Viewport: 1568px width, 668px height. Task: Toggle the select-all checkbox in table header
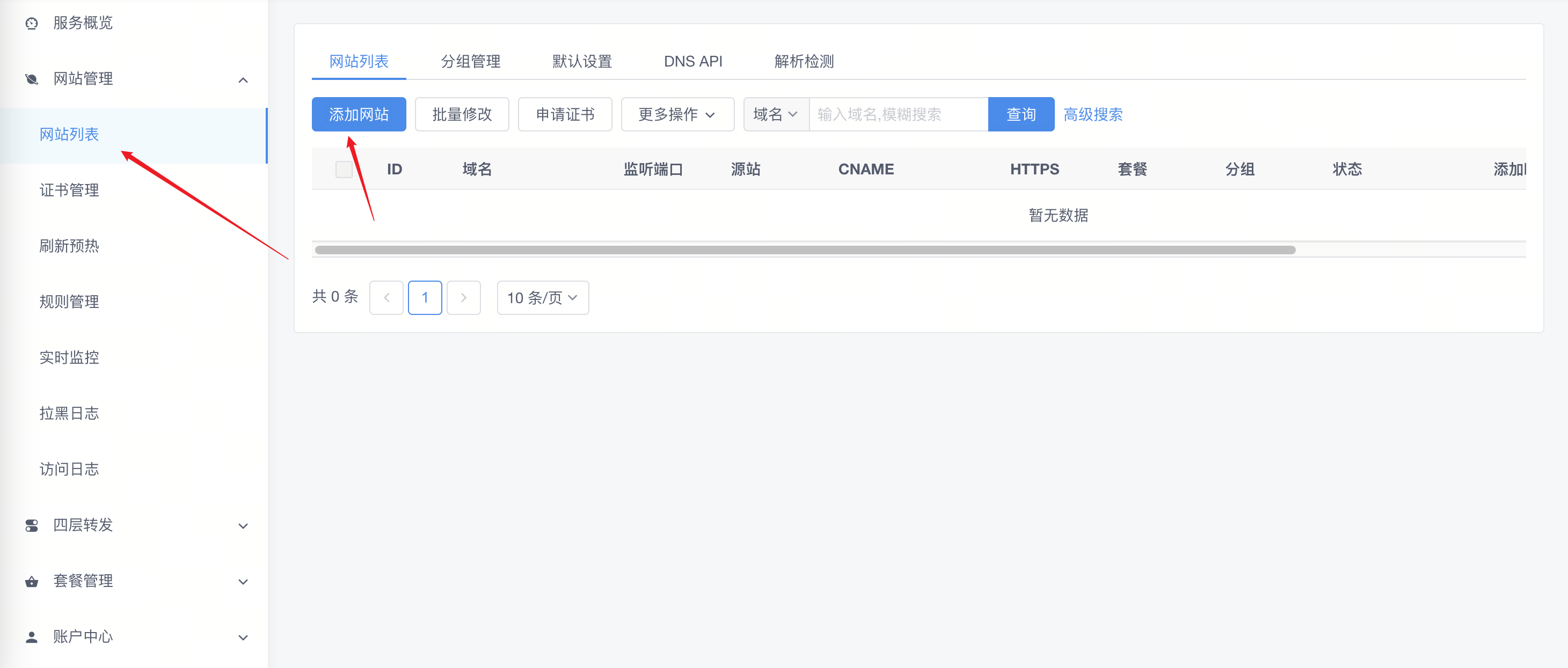(344, 169)
